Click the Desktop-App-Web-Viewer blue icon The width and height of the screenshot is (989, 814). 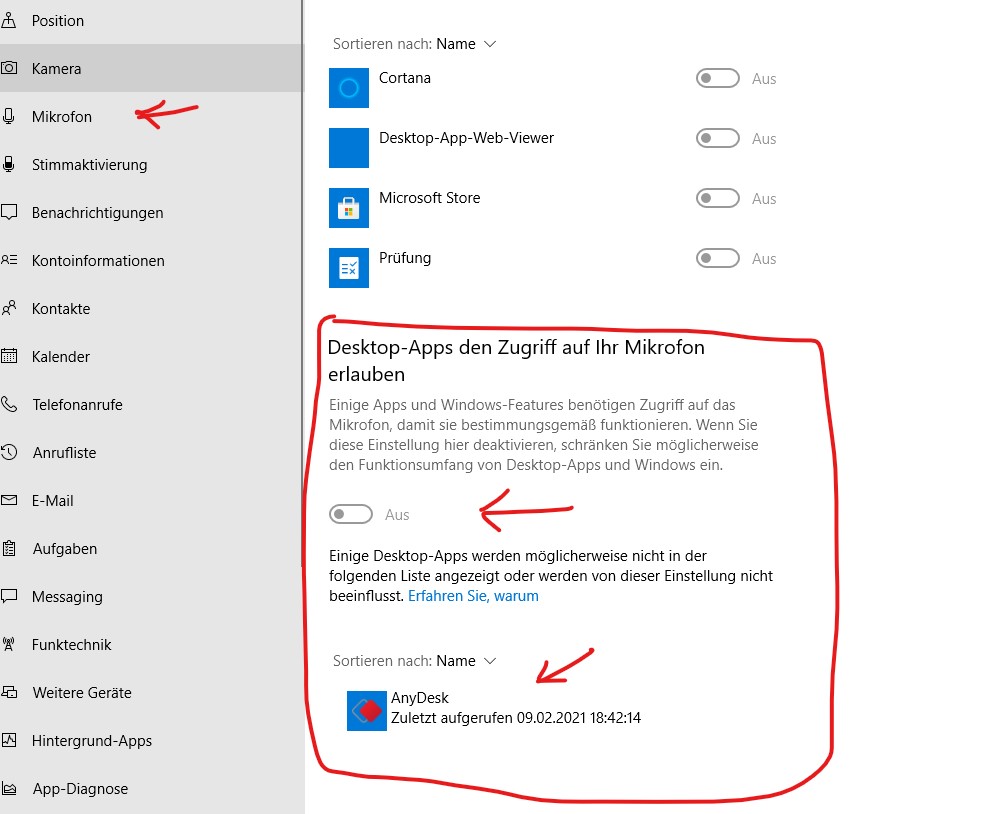pyautogui.click(x=349, y=148)
